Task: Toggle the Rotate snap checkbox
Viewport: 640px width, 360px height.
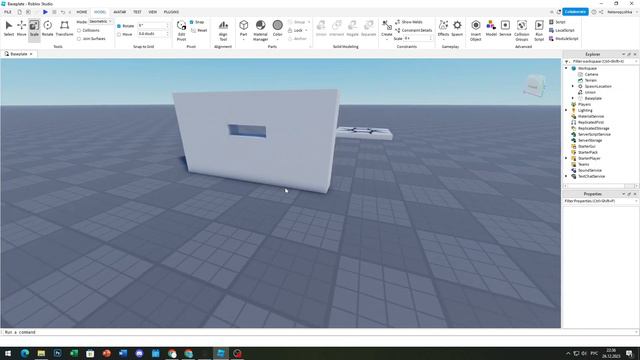Action: click(119, 26)
